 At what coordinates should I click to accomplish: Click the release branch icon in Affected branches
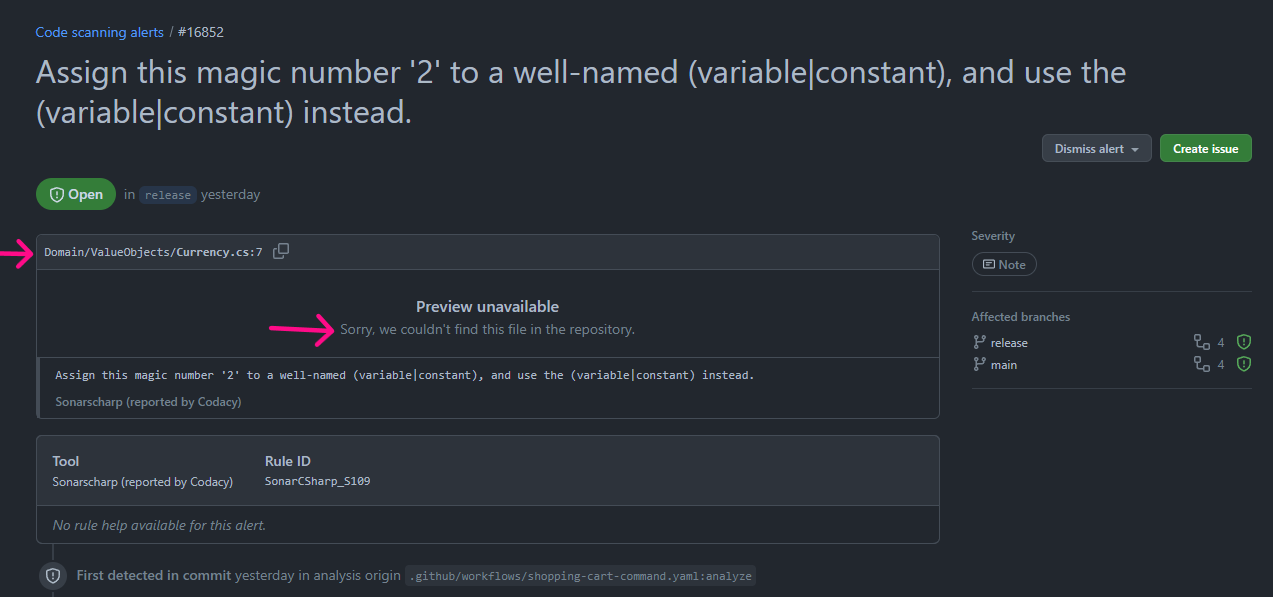(979, 343)
